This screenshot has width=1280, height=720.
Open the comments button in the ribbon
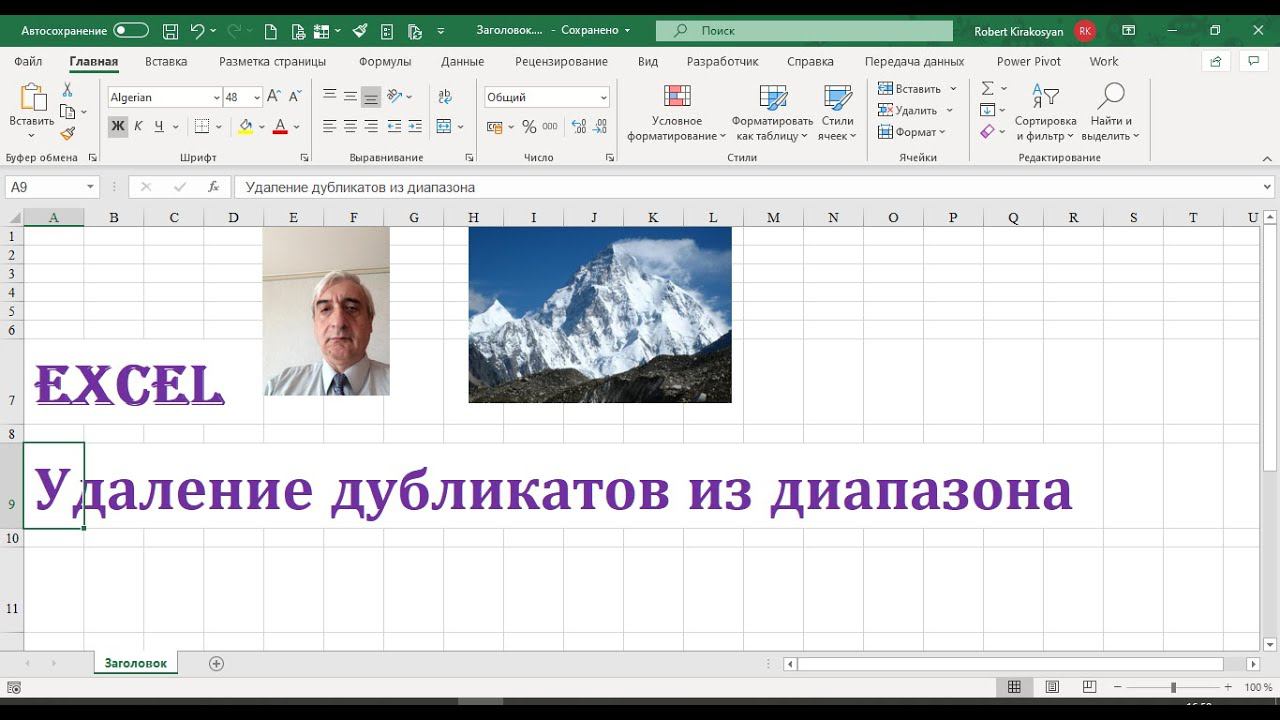coord(1254,61)
